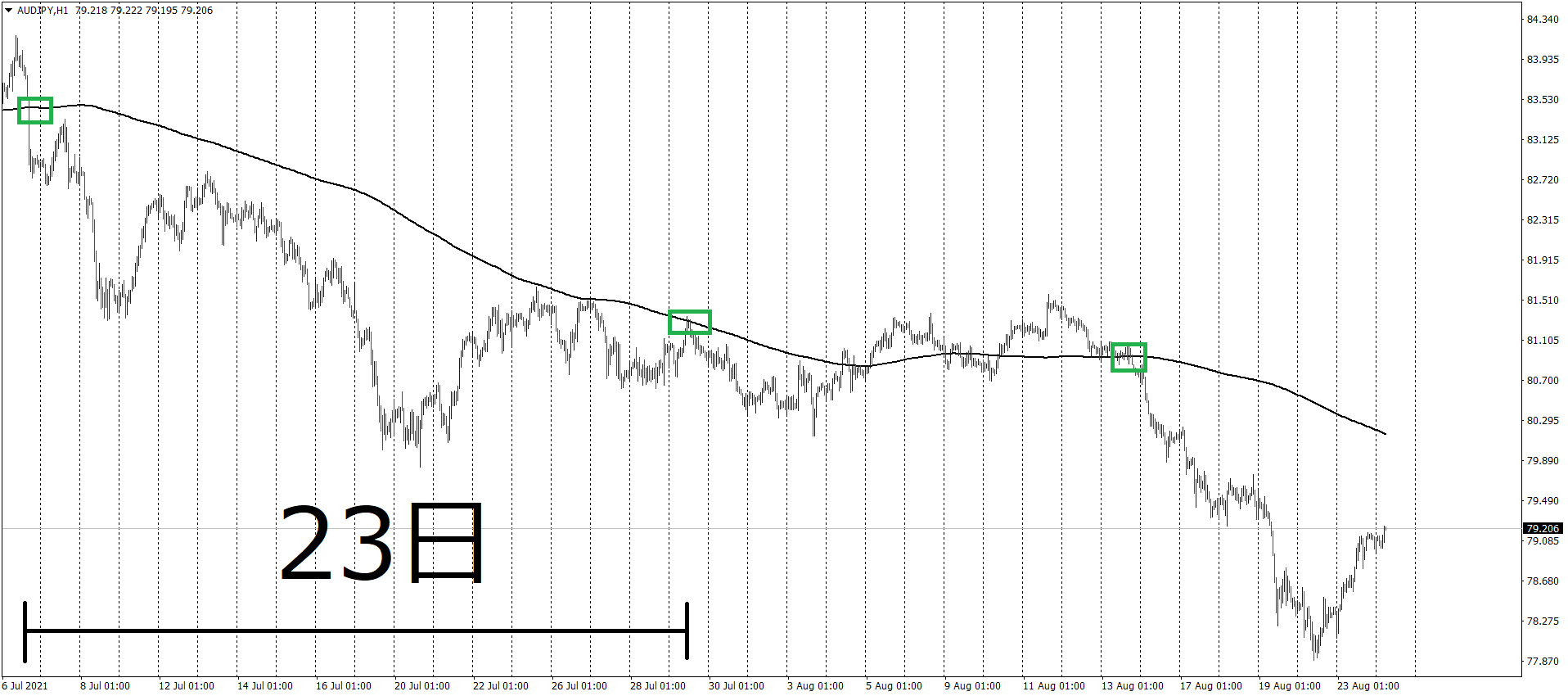Image resolution: width=1568 pixels, height=696 pixels.
Task: Click the 16 Jul 01:00 time label
Action: 344,686
